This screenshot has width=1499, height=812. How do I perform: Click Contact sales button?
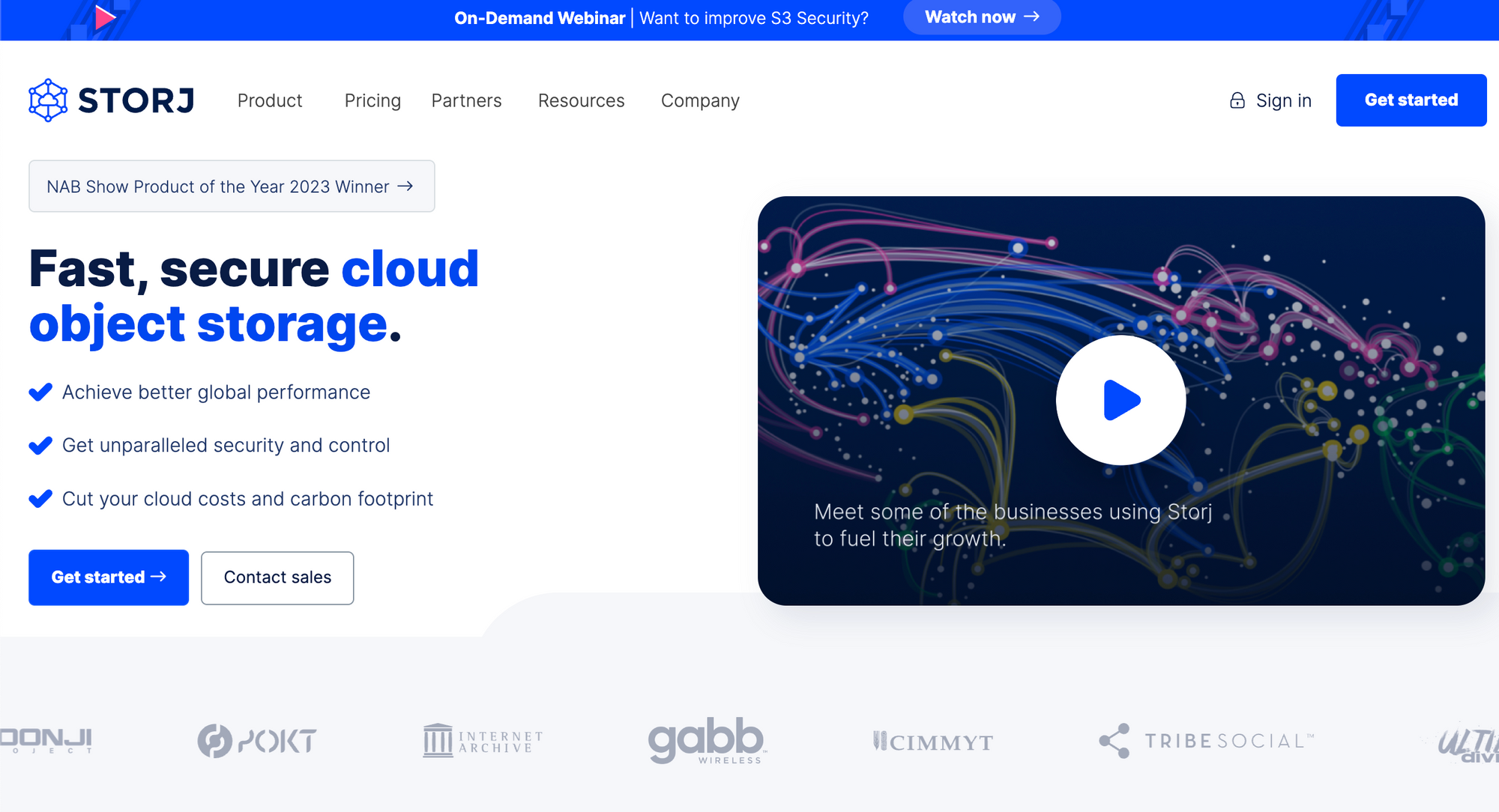(x=277, y=578)
